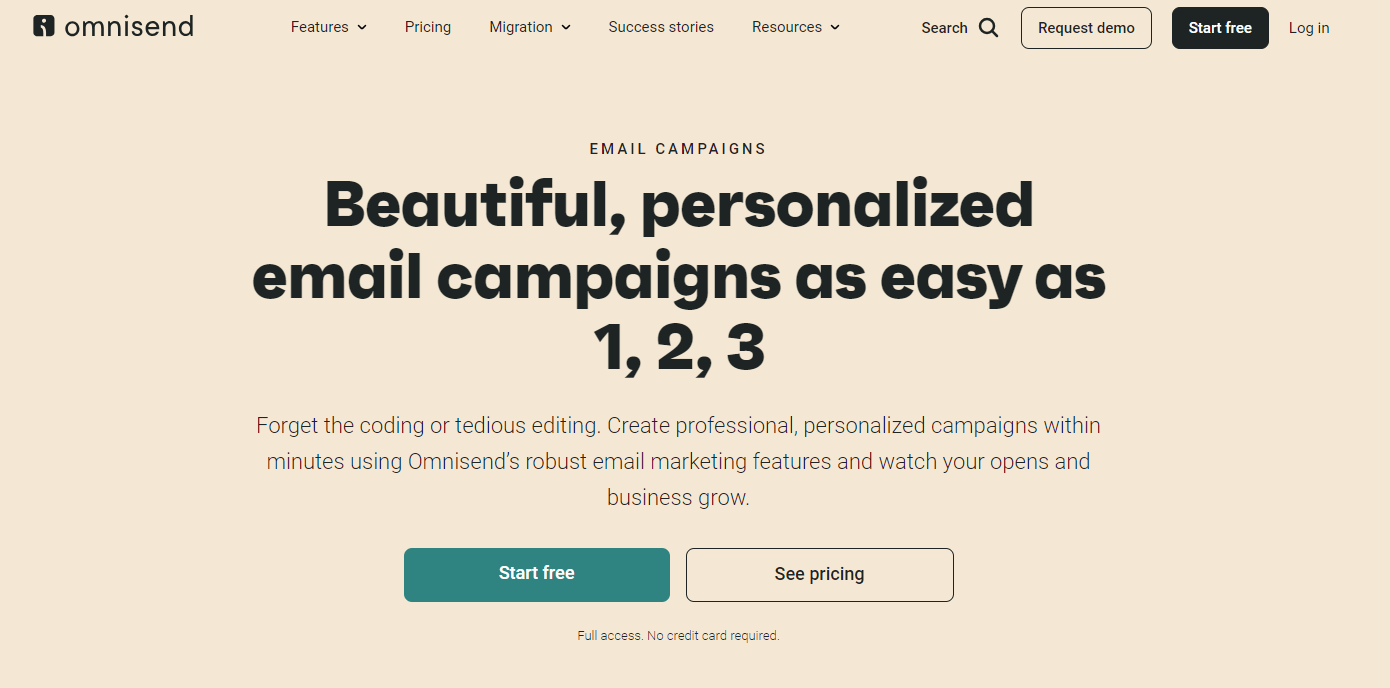1390x688 pixels.
Task: Select the See pricing button
Action: pyautogui.click(x=820, y=574)
